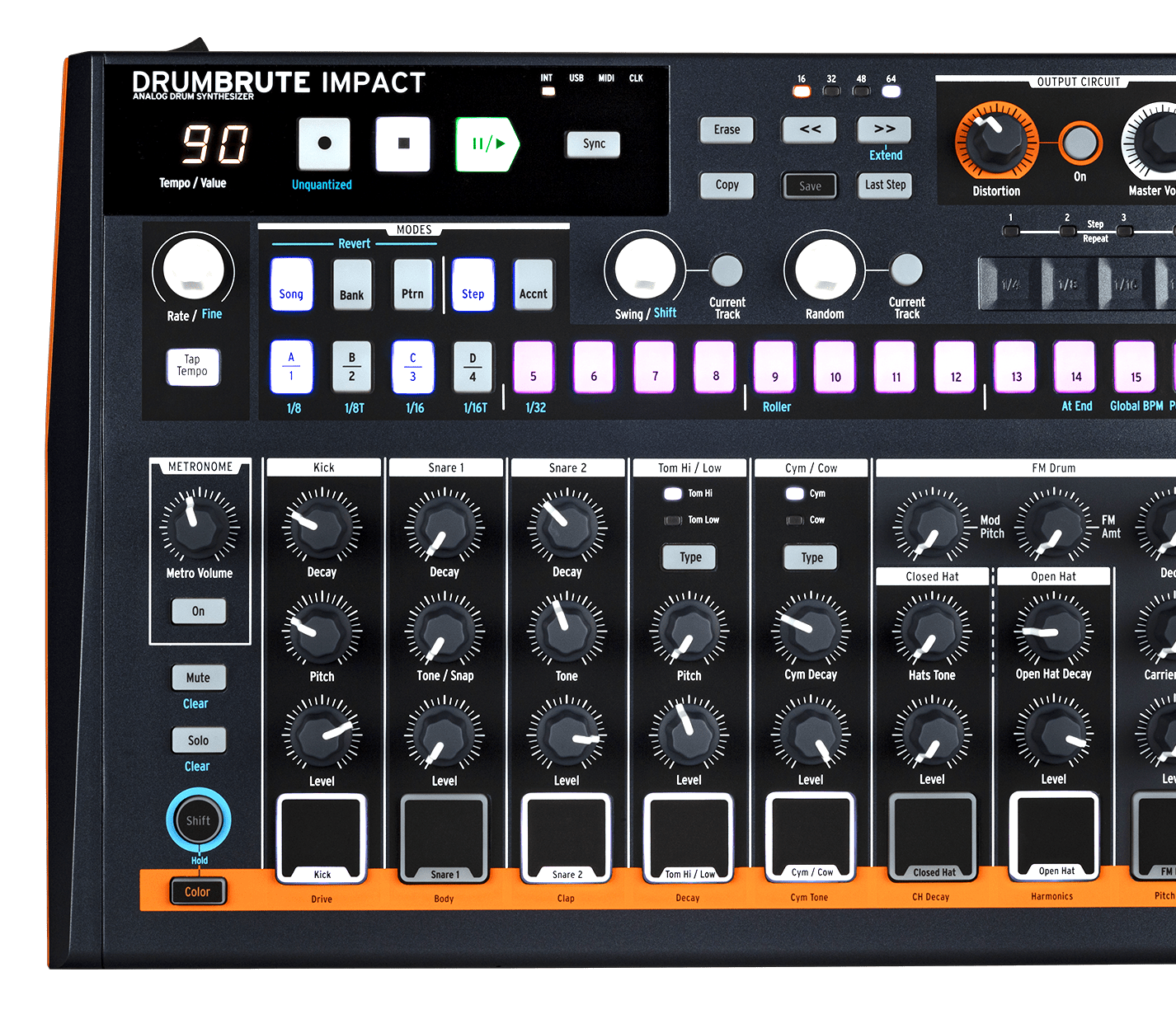Image resolution: width=1176 pixels, height=1019 pixels.
Task: Click the Kick Pitch knob
Action: pyautogui.click(x=322, y=632)
